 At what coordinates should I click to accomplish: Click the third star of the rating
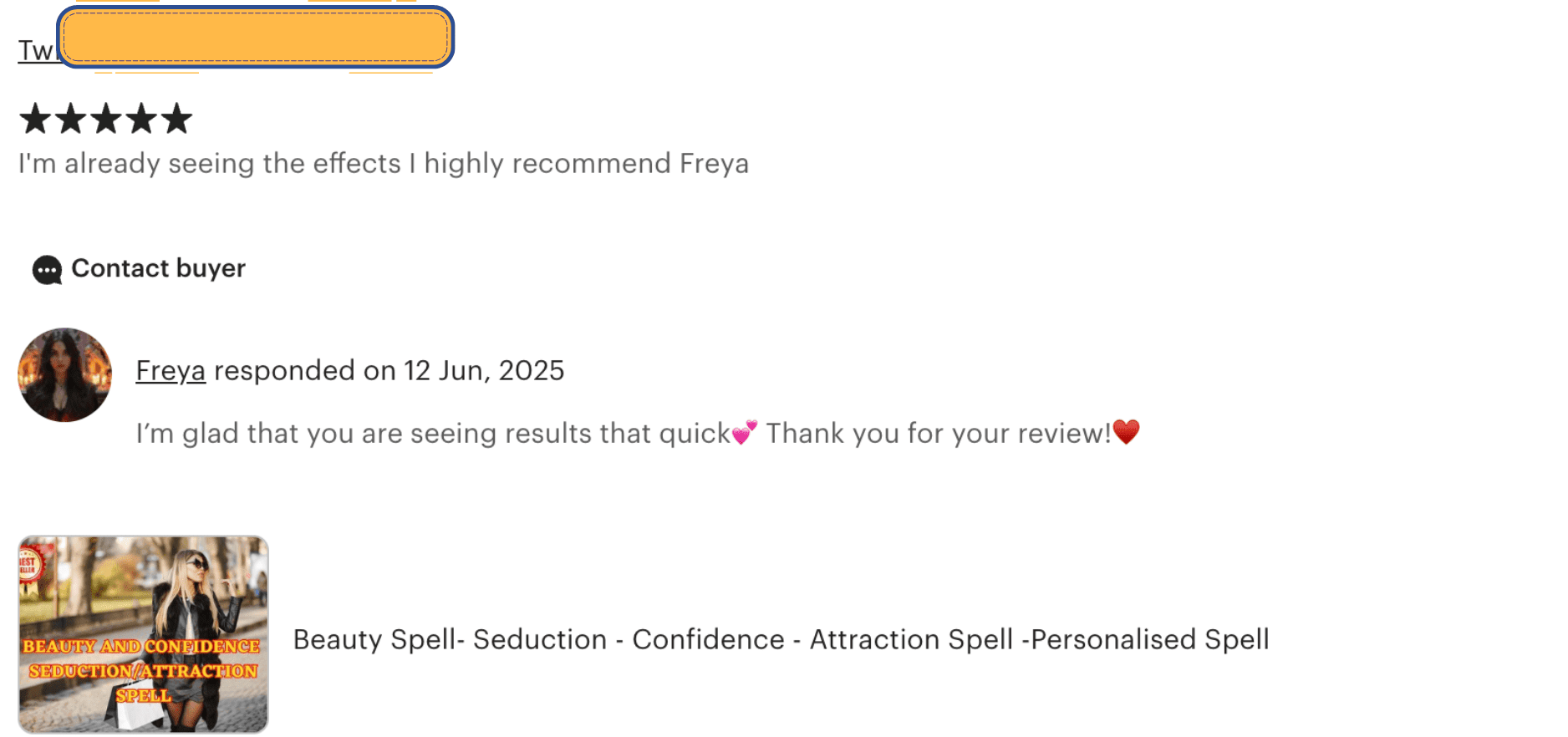click(x=106, y=119)
